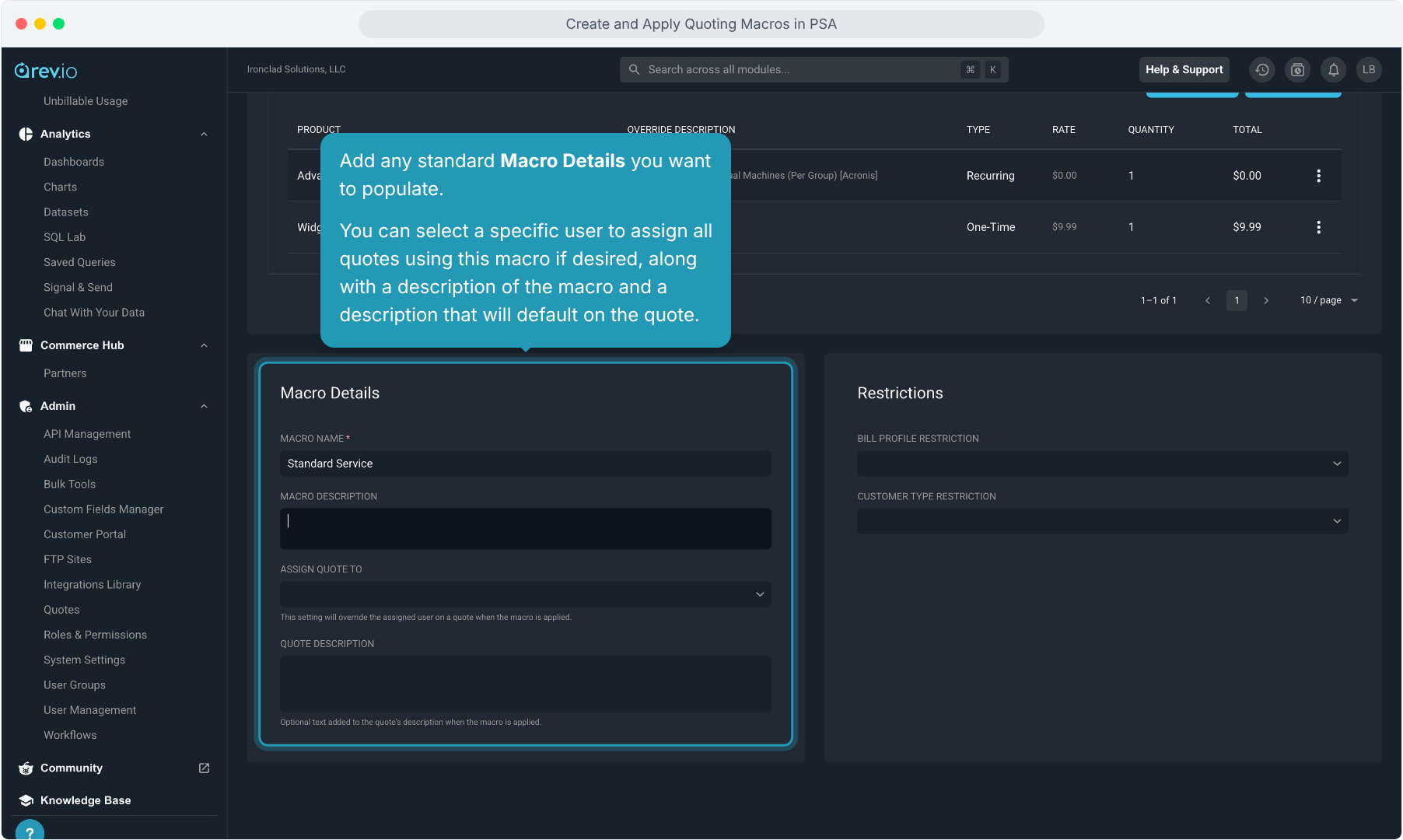
Task: Open Community external link icon
Action: [204, 768]
